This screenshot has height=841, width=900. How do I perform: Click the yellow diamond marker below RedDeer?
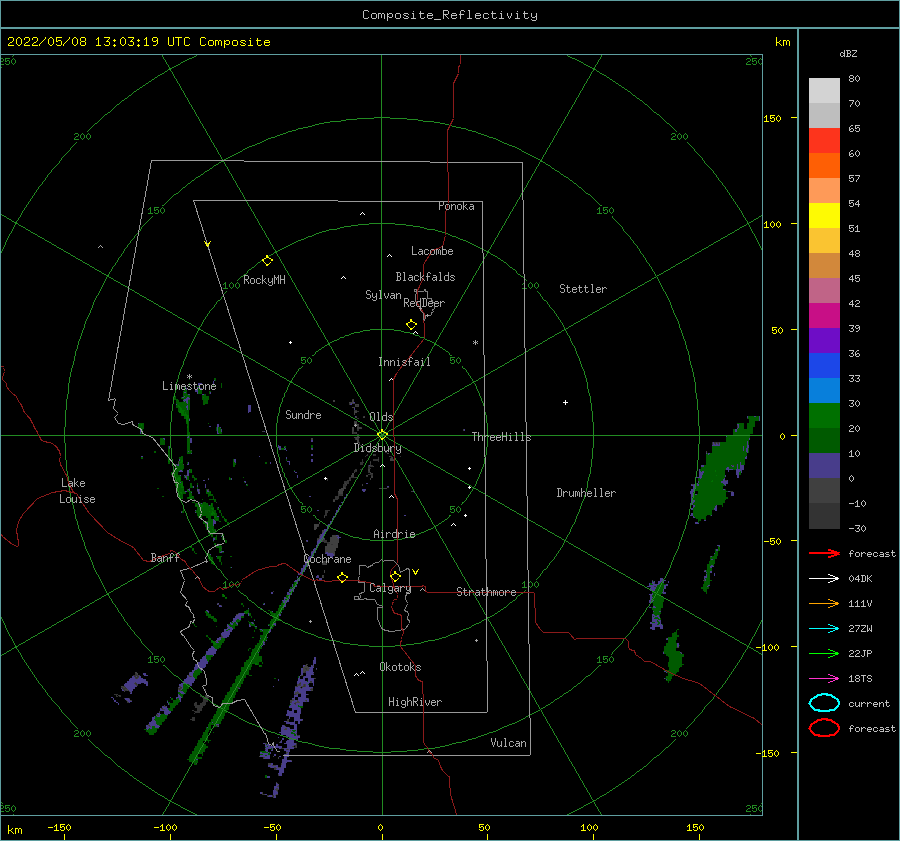point(412,325)
